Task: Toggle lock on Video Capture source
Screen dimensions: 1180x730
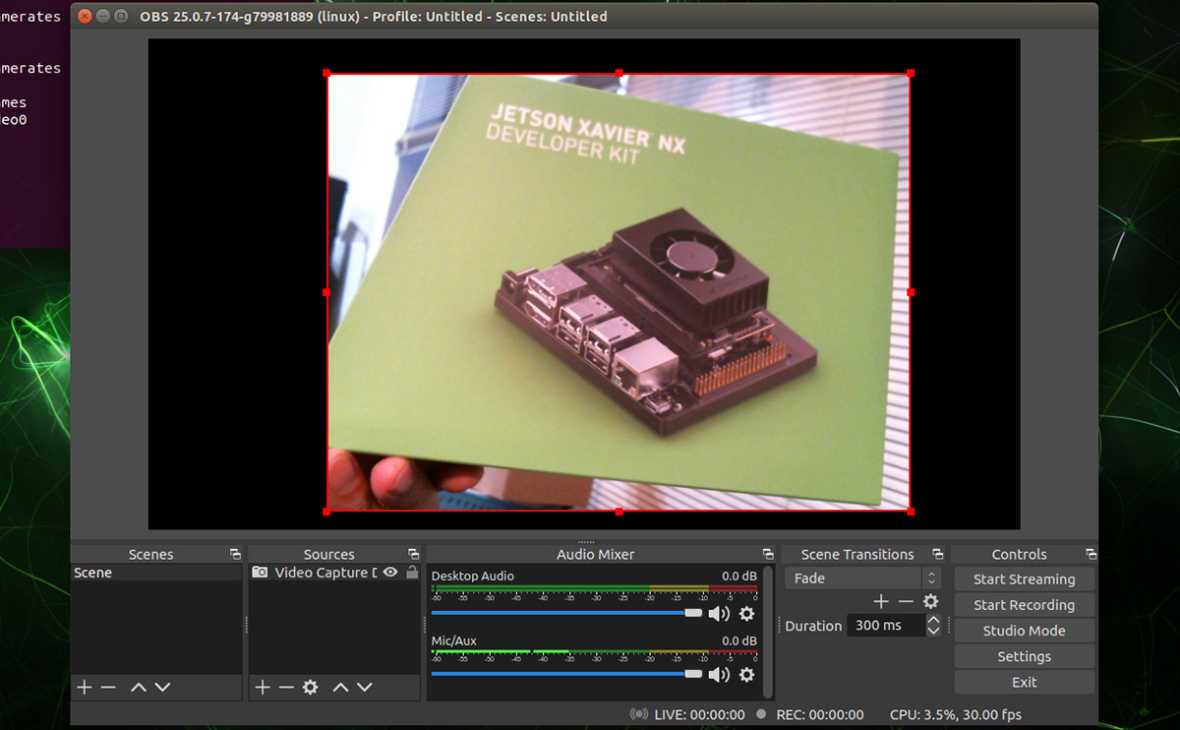Action: click(412, 572)
